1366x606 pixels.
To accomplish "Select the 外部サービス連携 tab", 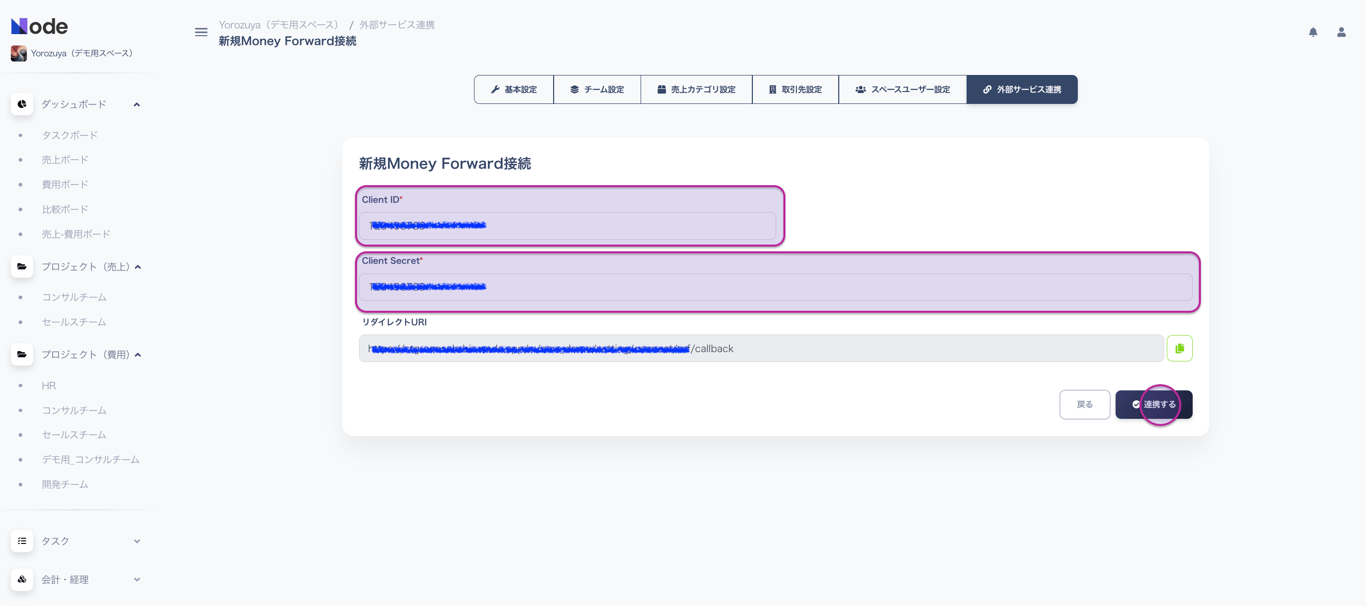I will 1022,89.
